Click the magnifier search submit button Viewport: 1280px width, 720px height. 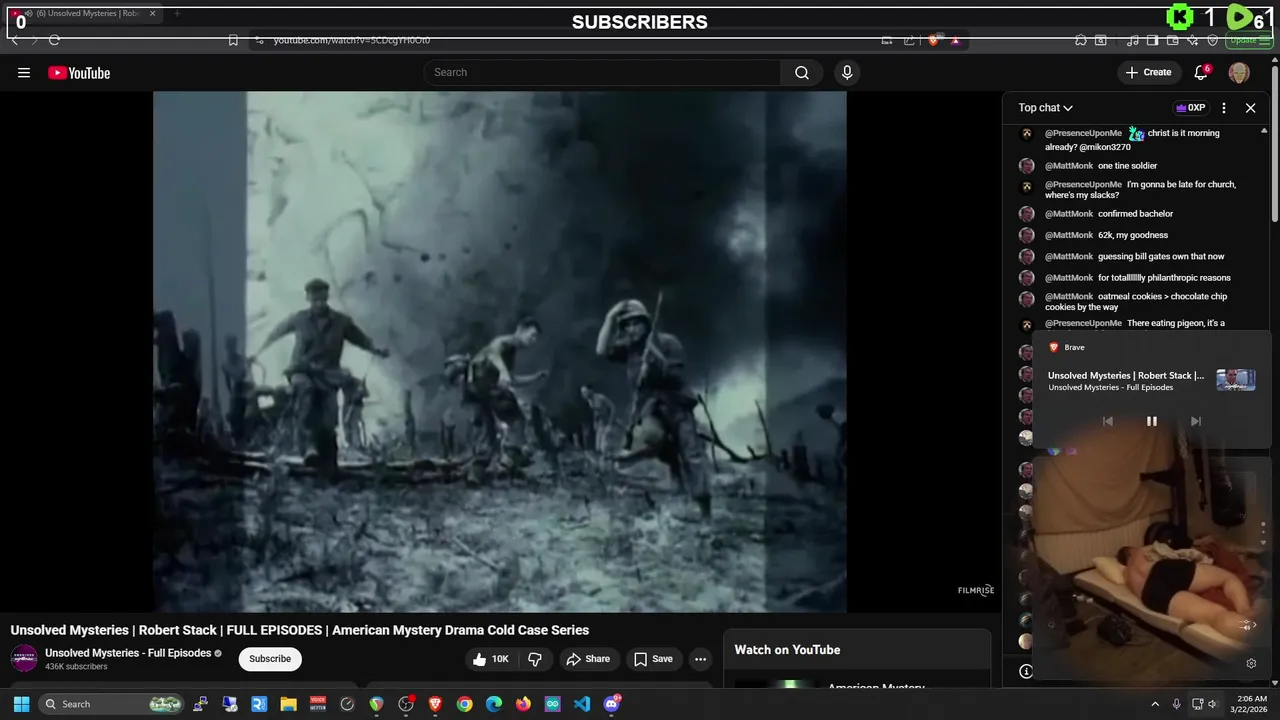(x=802, y=72)
